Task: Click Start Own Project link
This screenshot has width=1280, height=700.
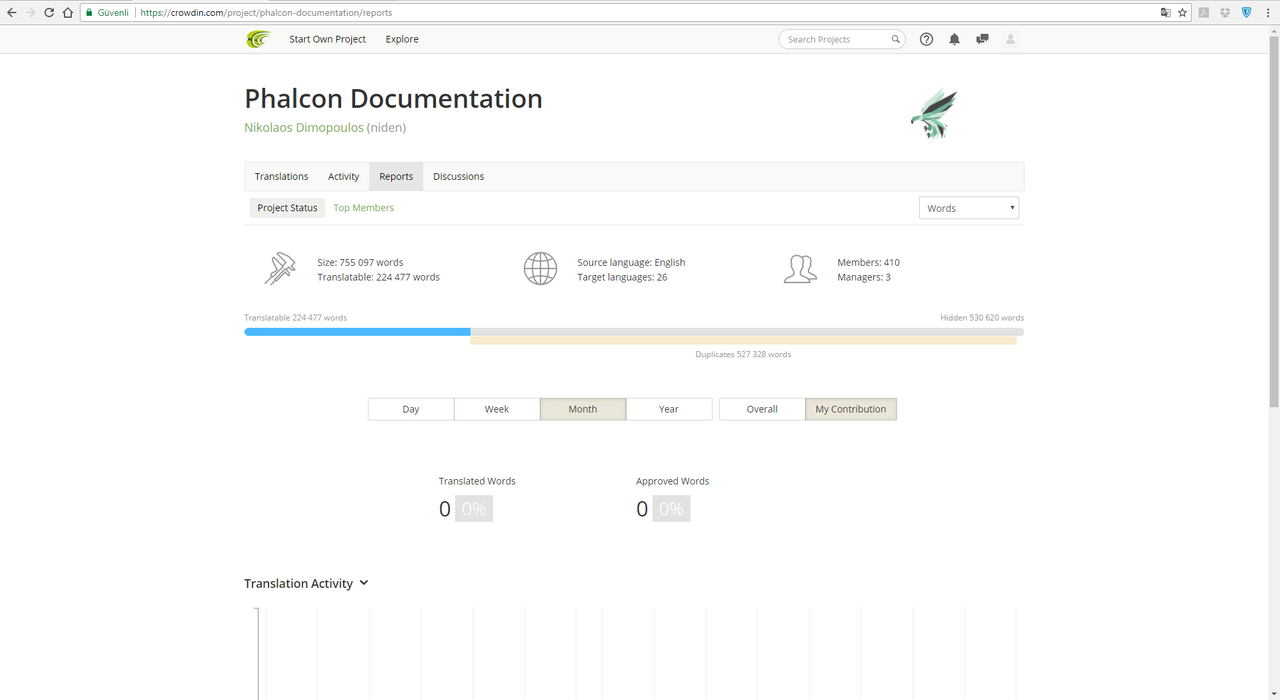Action: point(327,39)
